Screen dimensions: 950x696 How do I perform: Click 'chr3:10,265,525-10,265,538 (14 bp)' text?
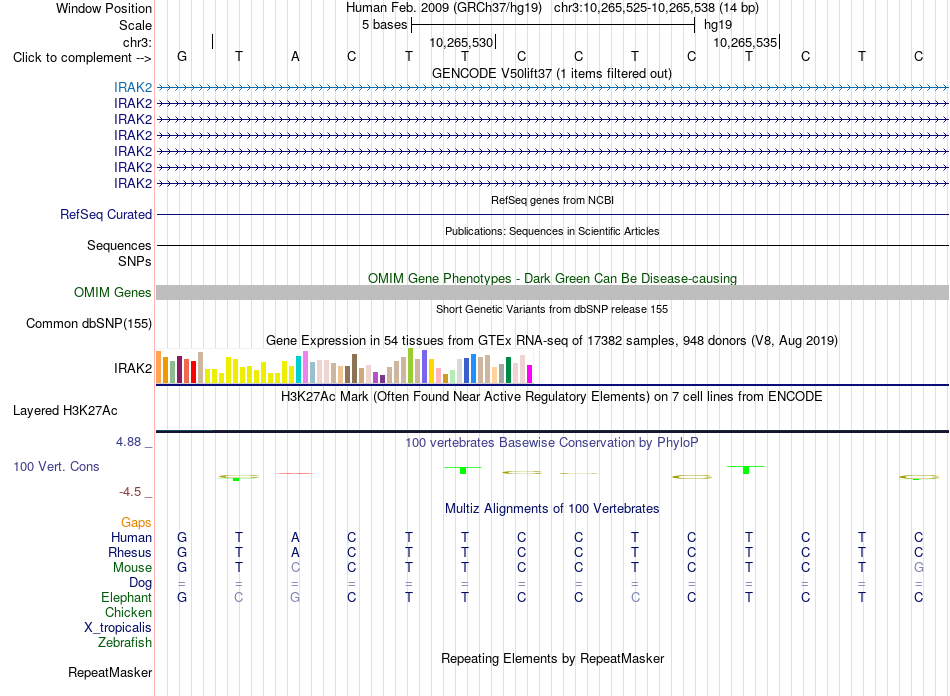point(656,8)
